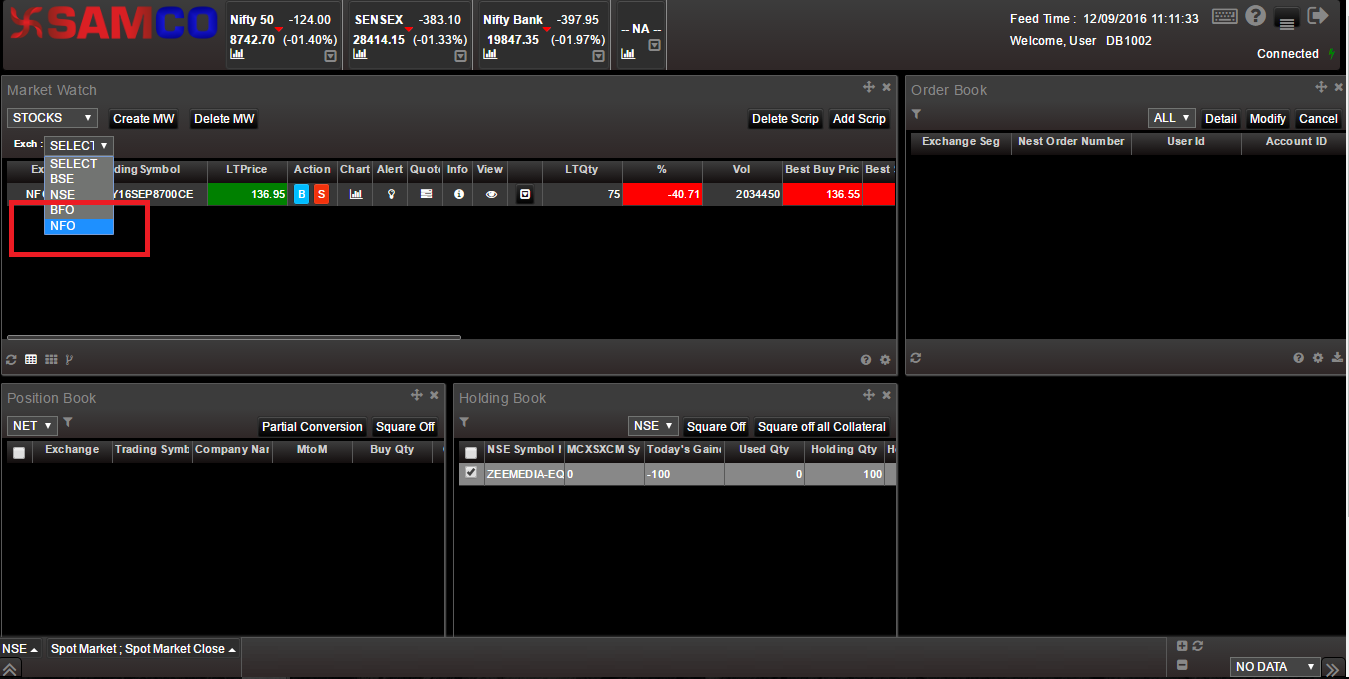This screenshot has width=1349, height=679.
Task: Switch Market Watch to tile view
Action: (51, 359)
